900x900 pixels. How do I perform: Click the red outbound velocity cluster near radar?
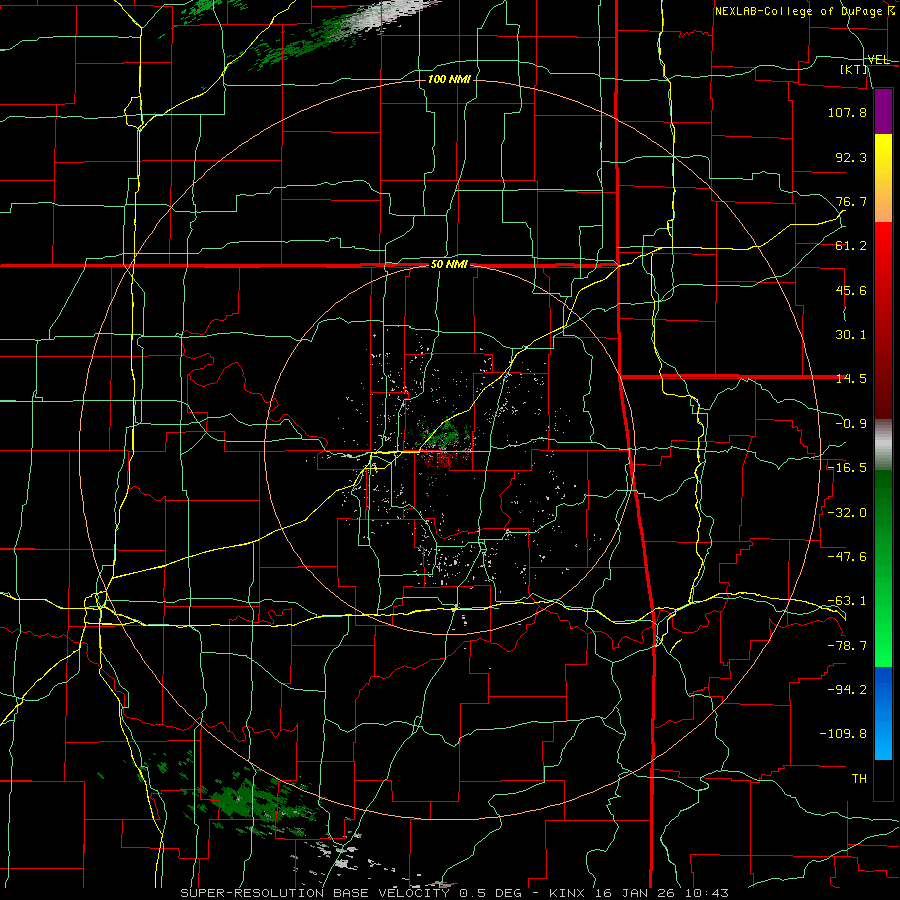[x=439, y=461]
